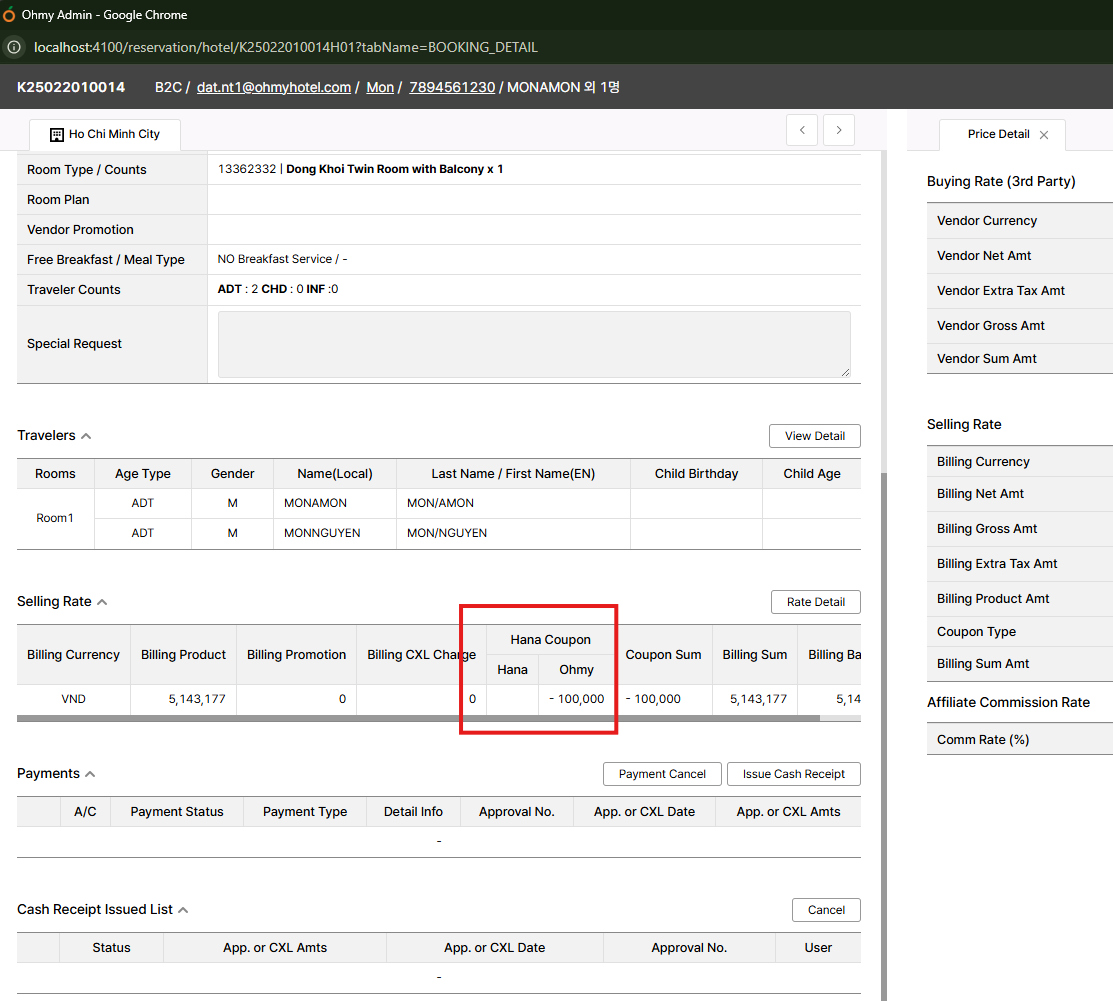The width and height of the screenshot is (1113, 1001).
Task: Collapse the Cash Receipt Issued List
Action: tap(183, 910)
